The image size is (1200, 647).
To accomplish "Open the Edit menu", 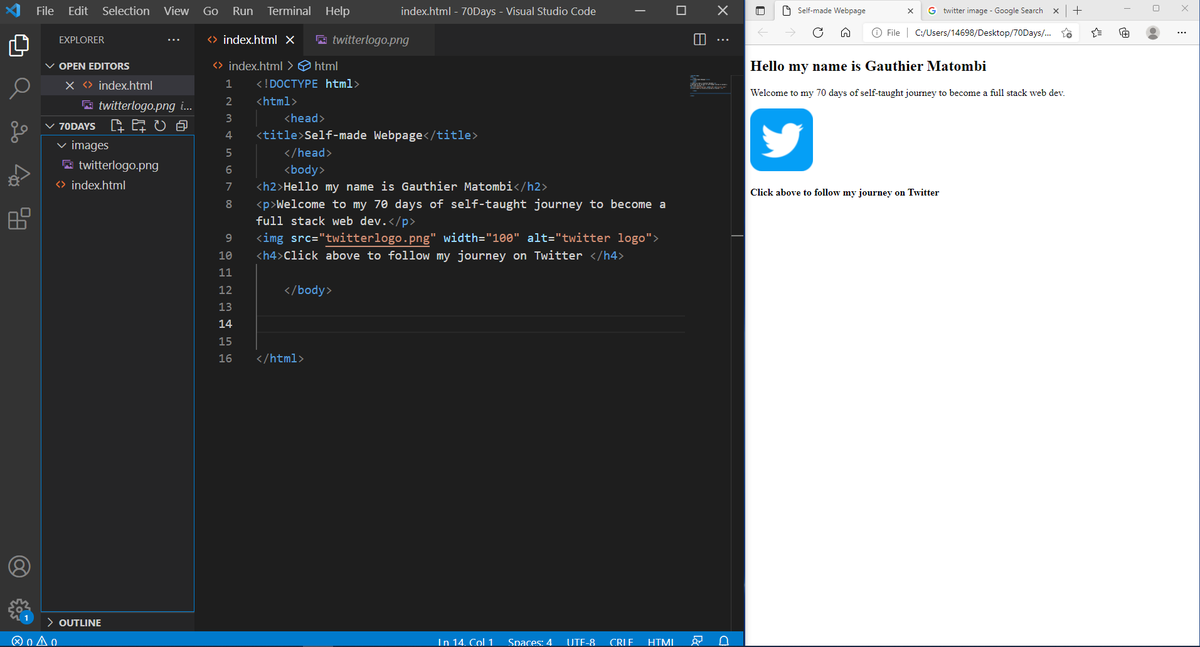I will coord(78,11).
